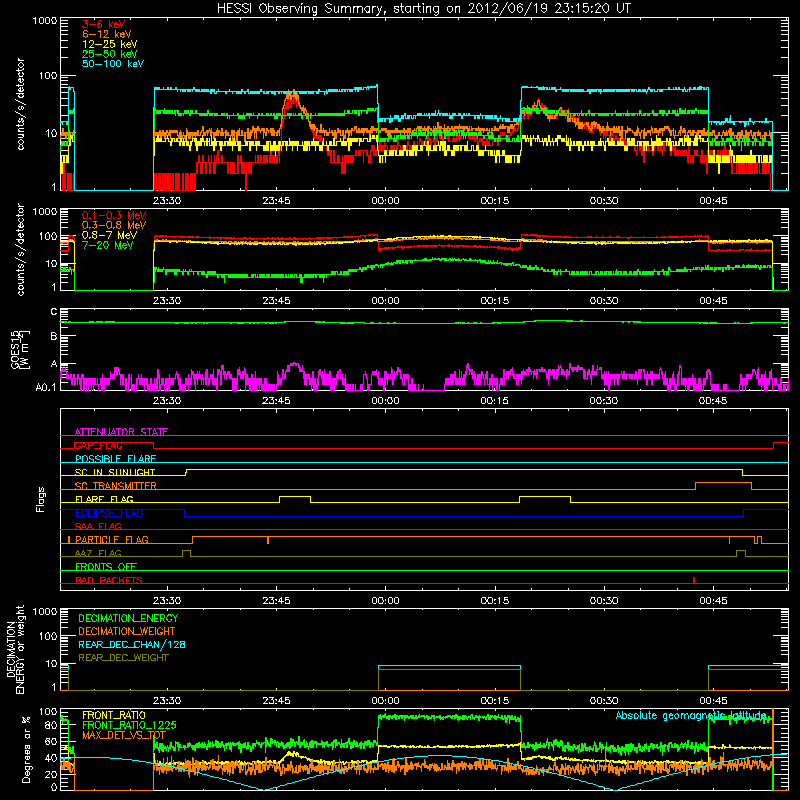Click the GAP_FLAG label
Image resolution: width=800 pixels, height=800 pixels.
98,445
